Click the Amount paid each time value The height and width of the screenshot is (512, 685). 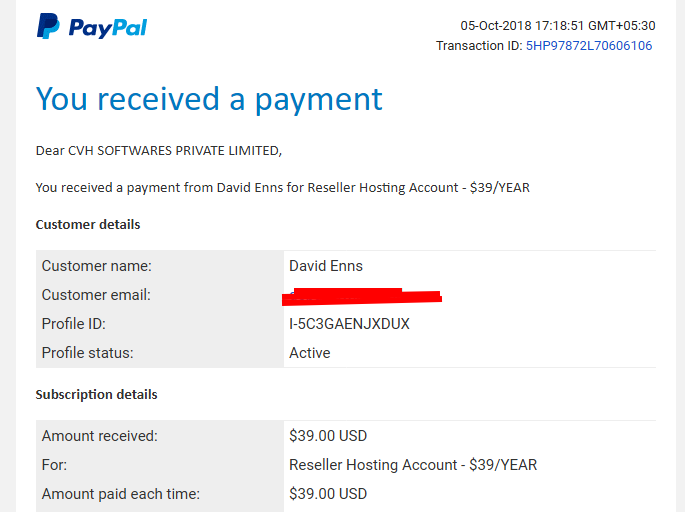(328, 494)
